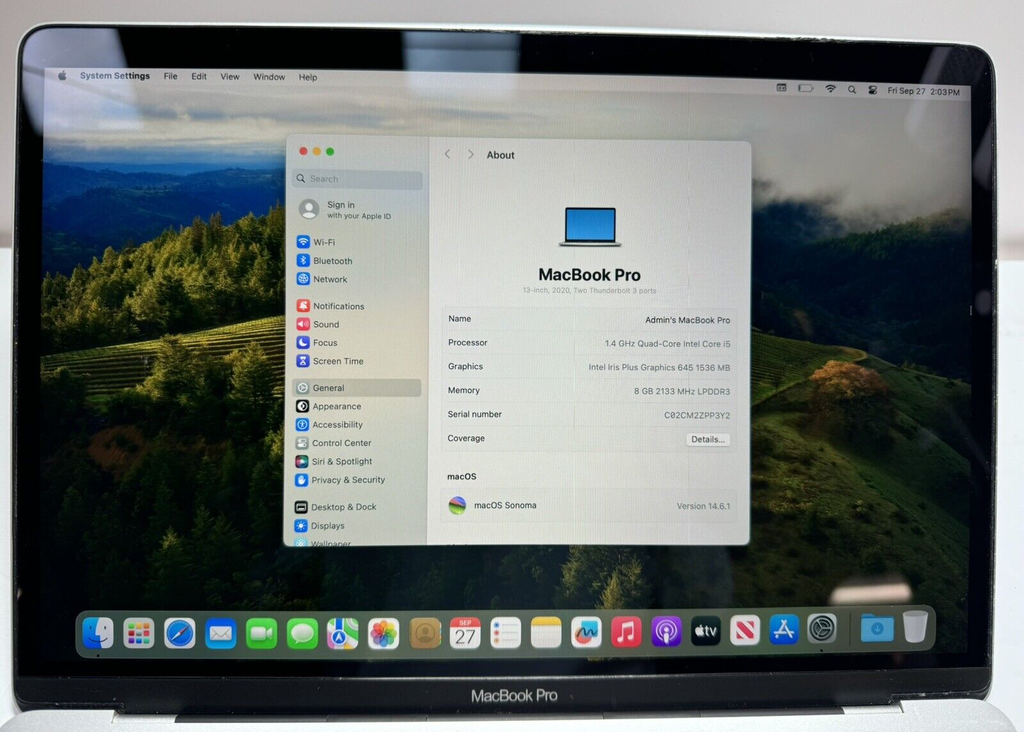The height and width of the screenshot is (732, 1024).
Task: Open Calendar showing 27 in the Dock
Action: click(x=465, y=633)
